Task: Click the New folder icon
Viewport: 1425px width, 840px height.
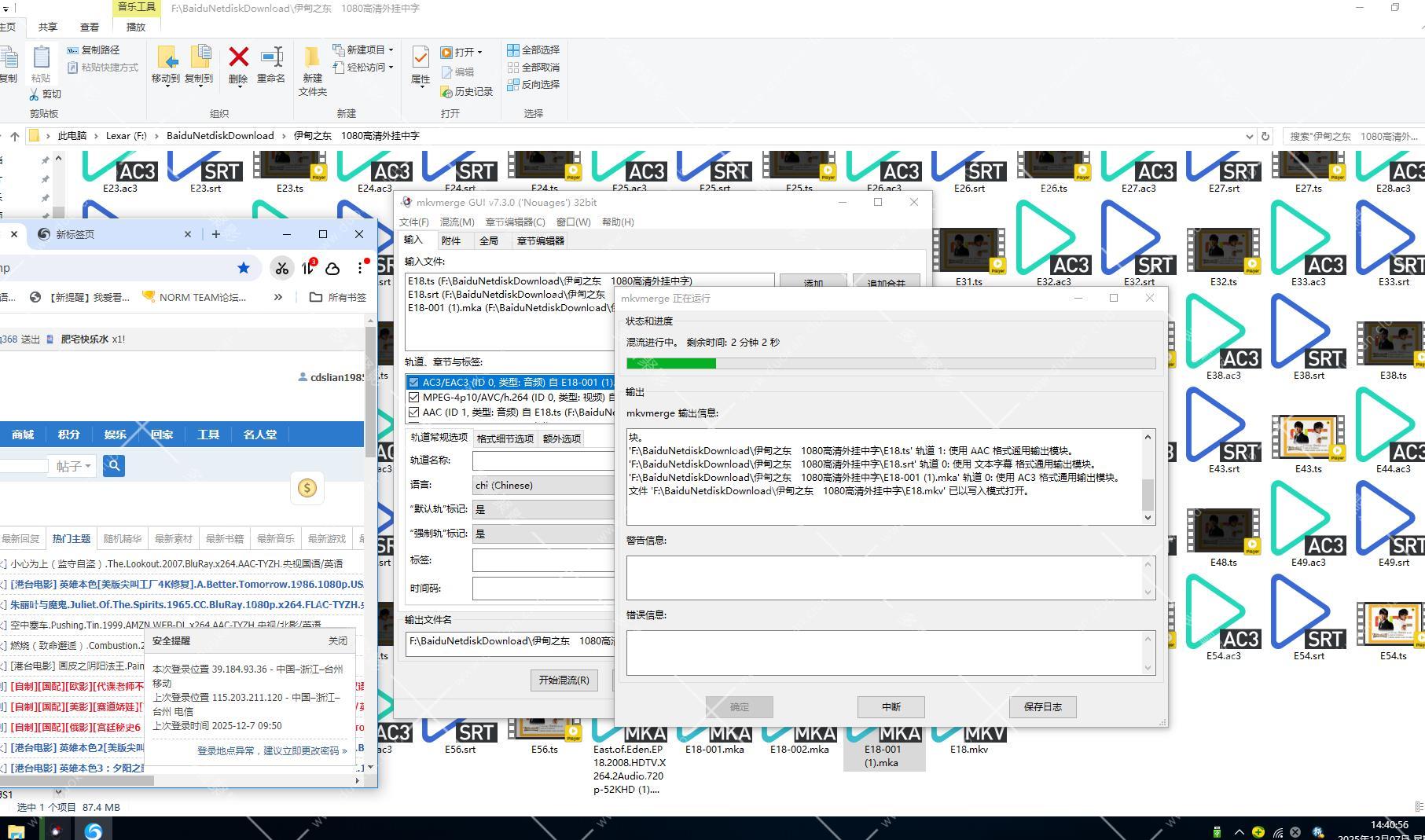Action: pyautogui.click(x=312, y=58)
